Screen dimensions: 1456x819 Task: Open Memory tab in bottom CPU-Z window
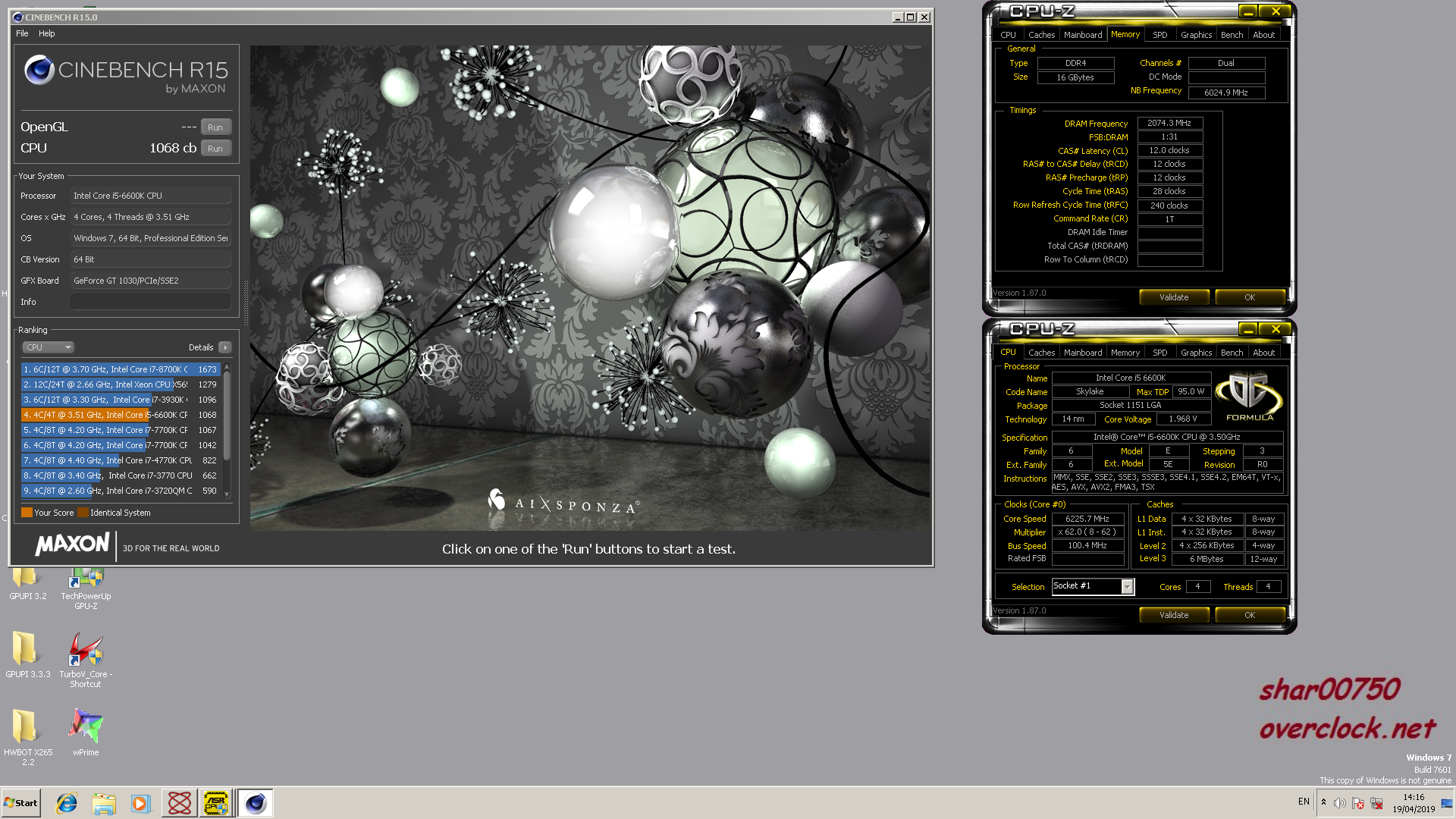(1125, 353)
